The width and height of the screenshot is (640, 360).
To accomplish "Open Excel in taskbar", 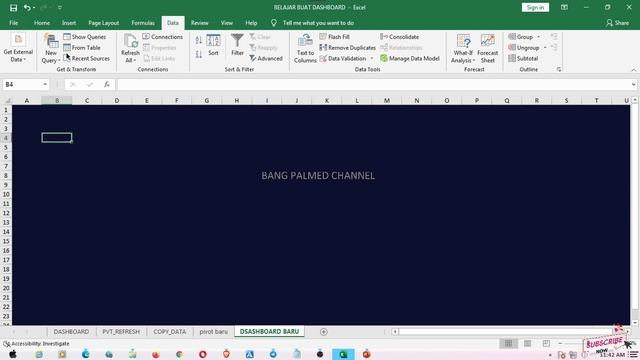I will click(x=343, y=354).
